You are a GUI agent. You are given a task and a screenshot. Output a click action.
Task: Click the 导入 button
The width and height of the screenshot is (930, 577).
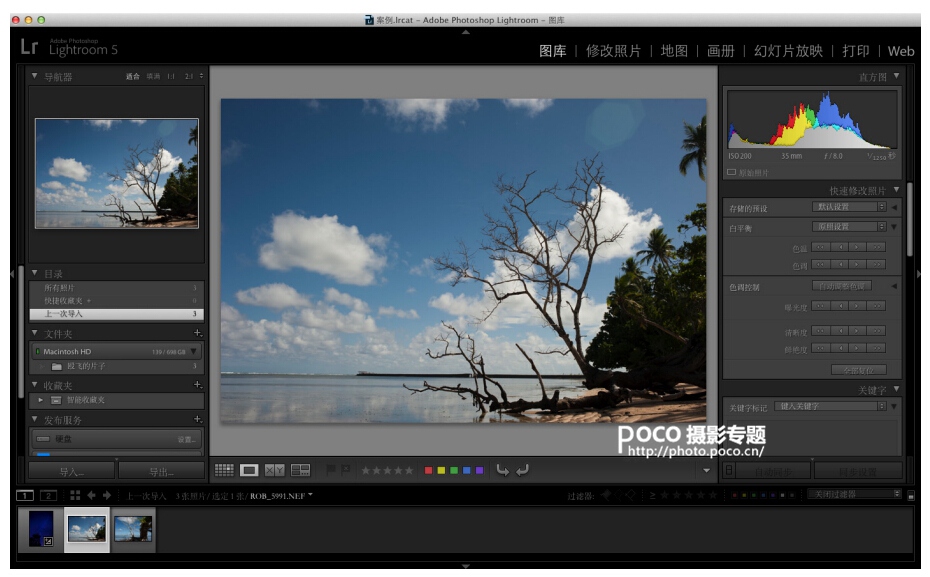pos(72,471)
